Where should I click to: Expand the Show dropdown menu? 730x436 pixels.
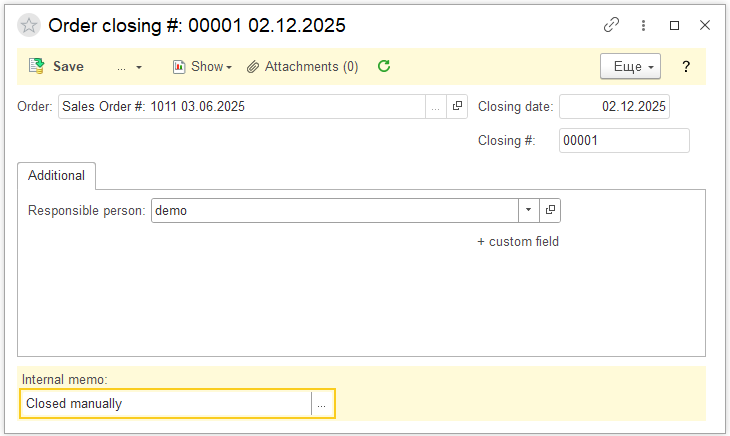click(202, 67)
